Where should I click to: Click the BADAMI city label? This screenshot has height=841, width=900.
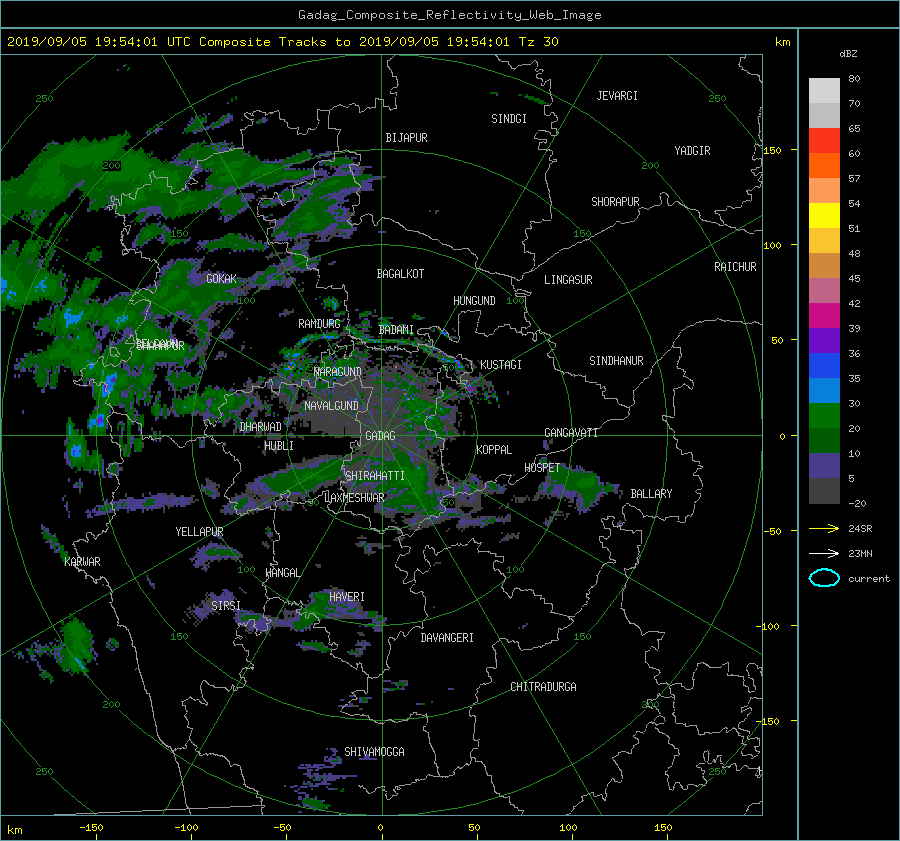pyautogui.click(x=396, y=330)
